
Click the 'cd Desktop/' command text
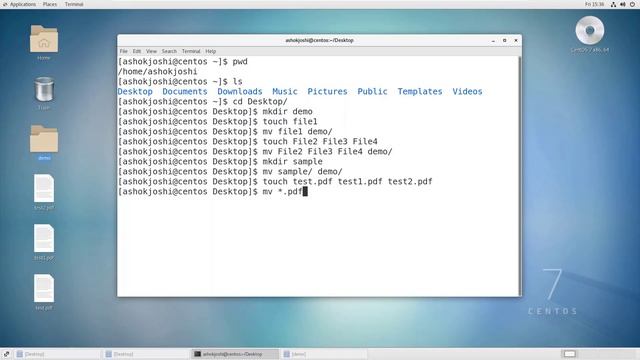(260, 102)
